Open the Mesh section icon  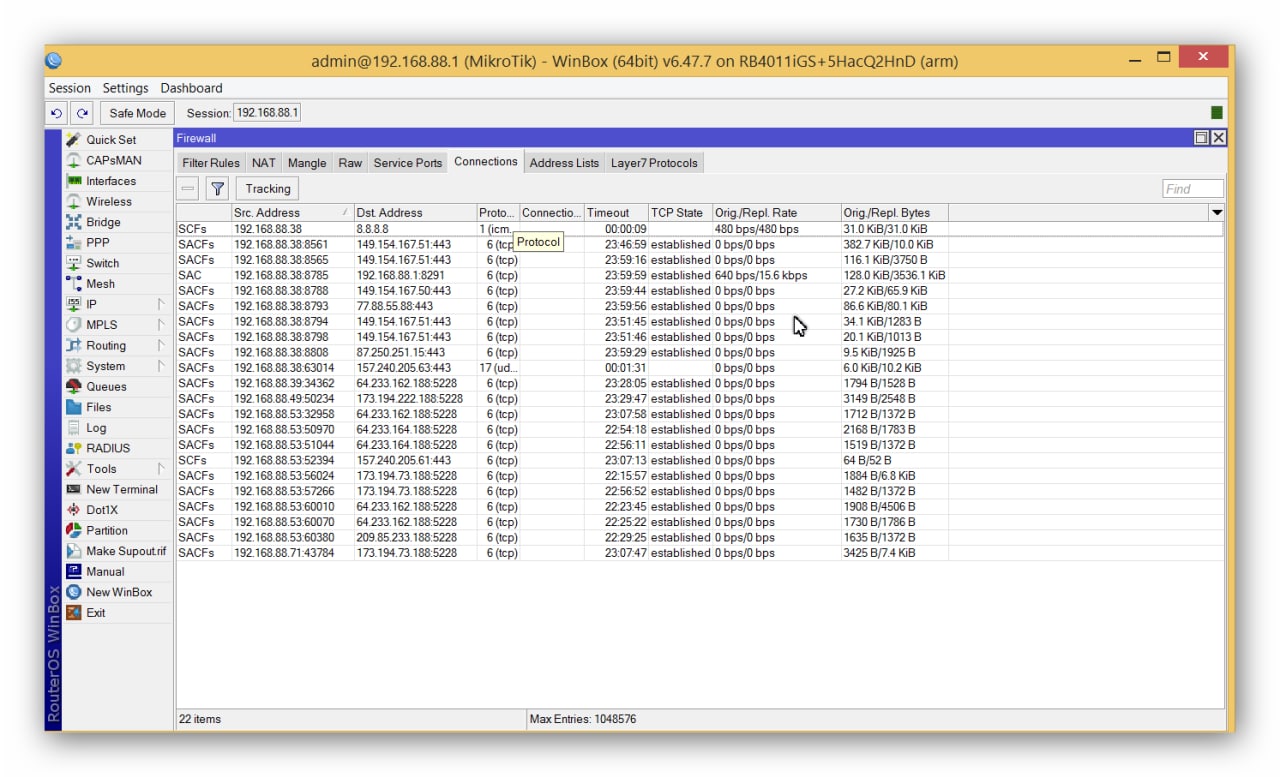[x=73, y=283]
